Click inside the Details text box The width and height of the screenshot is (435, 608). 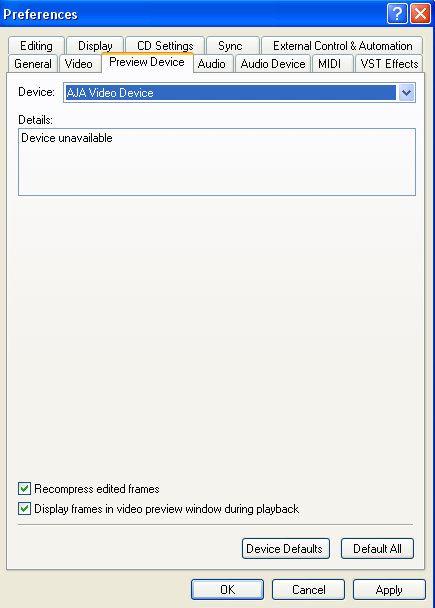(217, 162)
